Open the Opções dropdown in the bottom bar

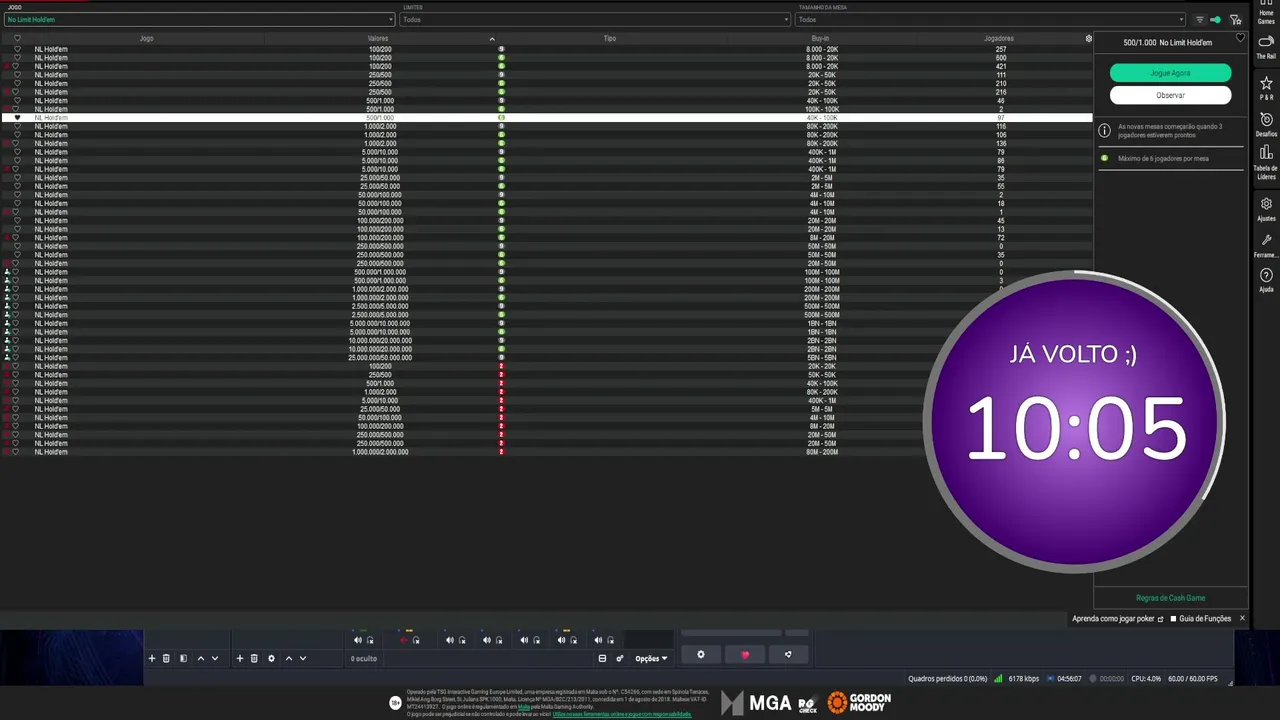pyautogui.click(x=651, y=659)
